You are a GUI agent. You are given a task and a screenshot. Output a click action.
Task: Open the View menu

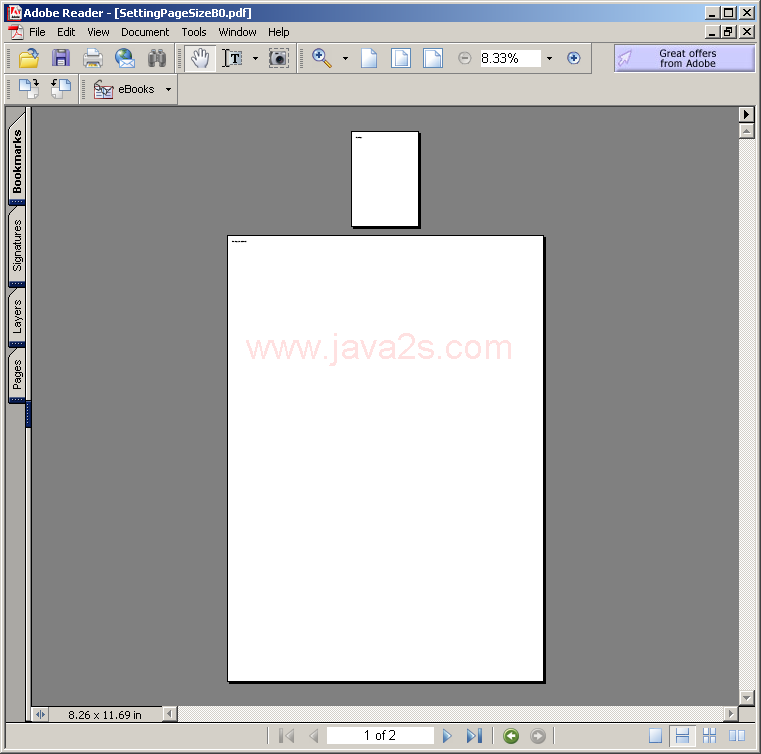[x=98, y=32]
